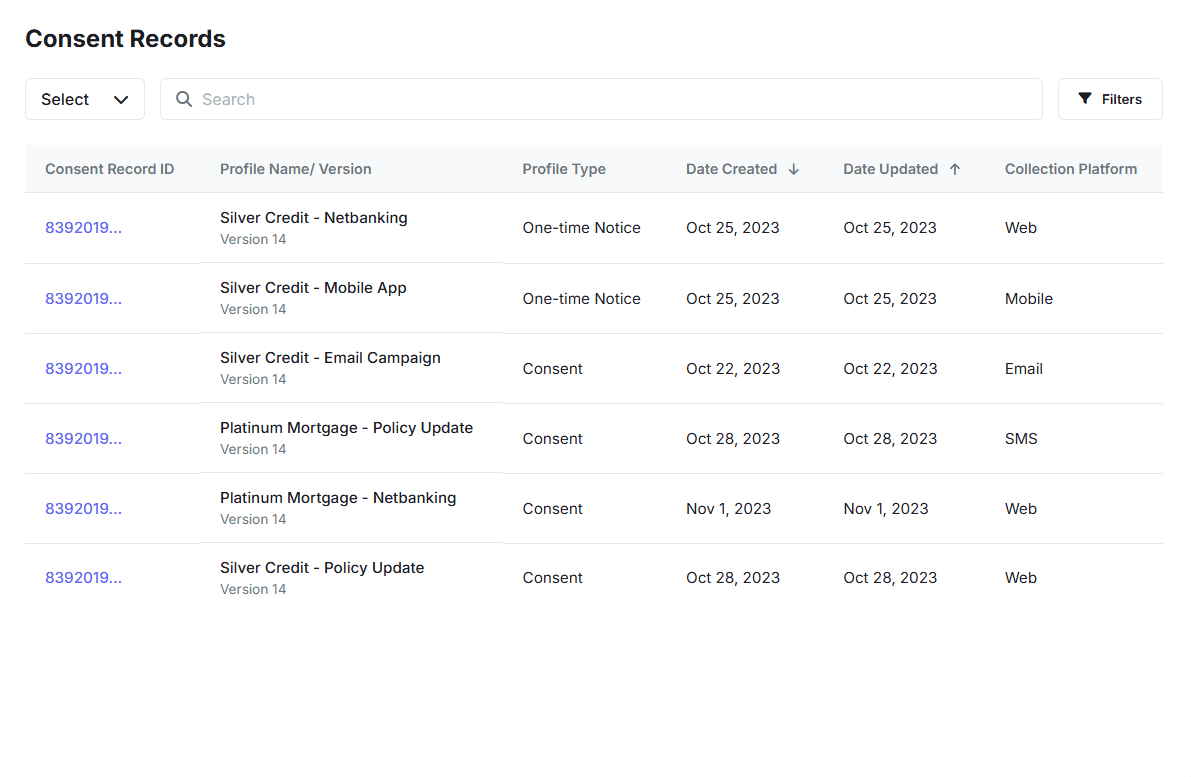Click Oct 22, 2023 Date Created cell
Screen dimensions: 1191x777
[733, 368]
